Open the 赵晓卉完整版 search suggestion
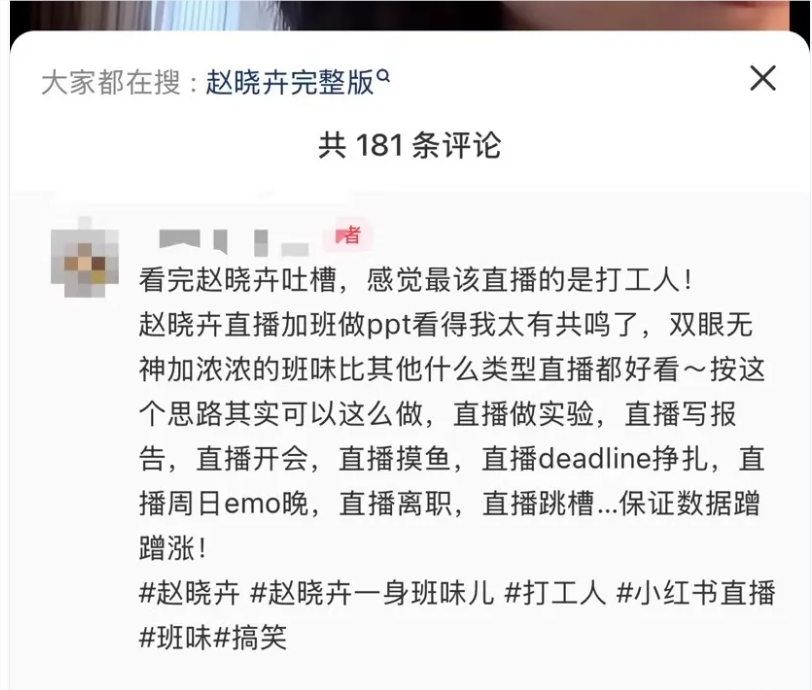Image resolution: width=812 pixels, height=690 pixels. tap(290, 82)
